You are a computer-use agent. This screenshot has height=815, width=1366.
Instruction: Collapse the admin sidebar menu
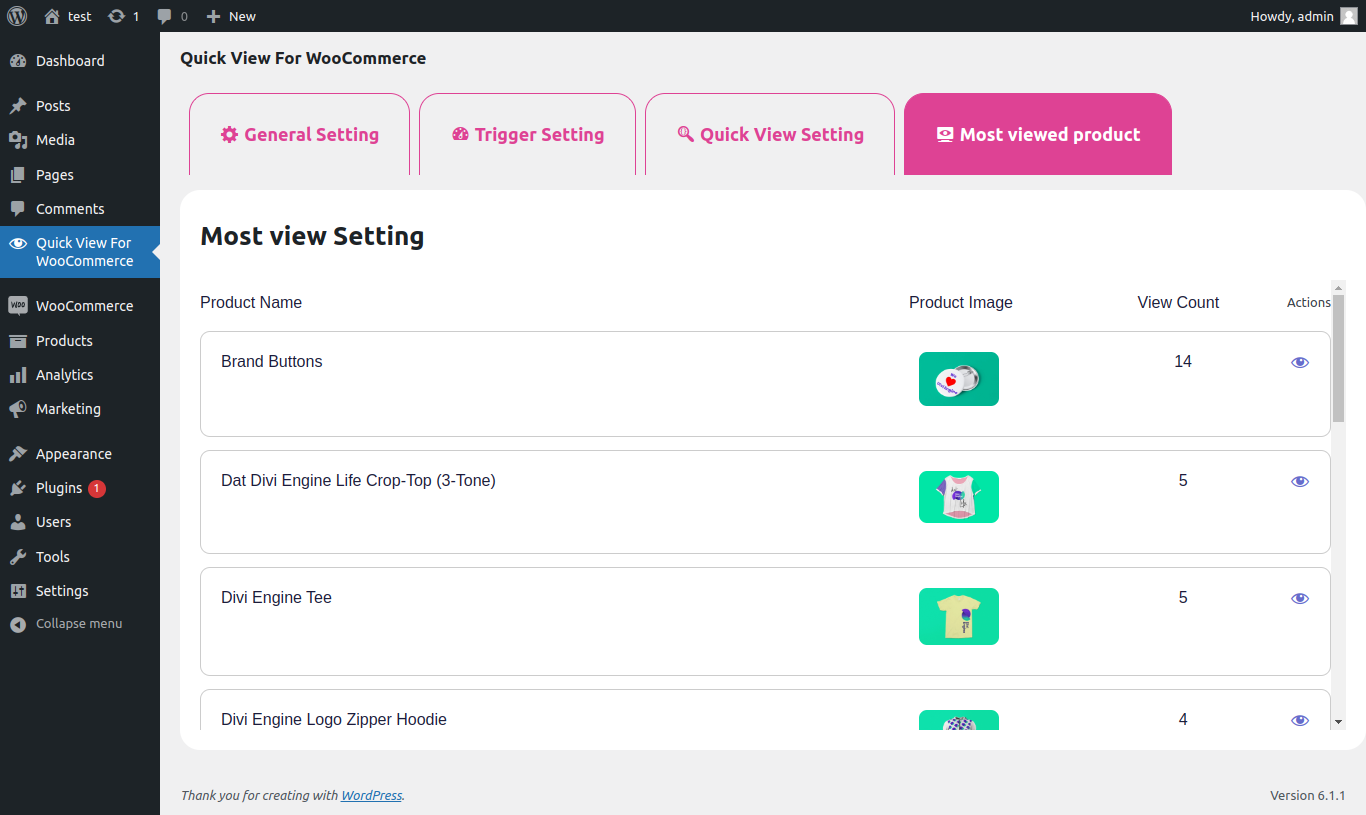(78, 624)
